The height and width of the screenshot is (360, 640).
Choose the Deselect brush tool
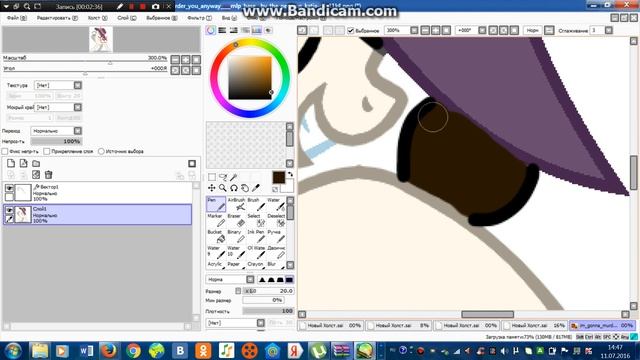(x=276, y=220)
